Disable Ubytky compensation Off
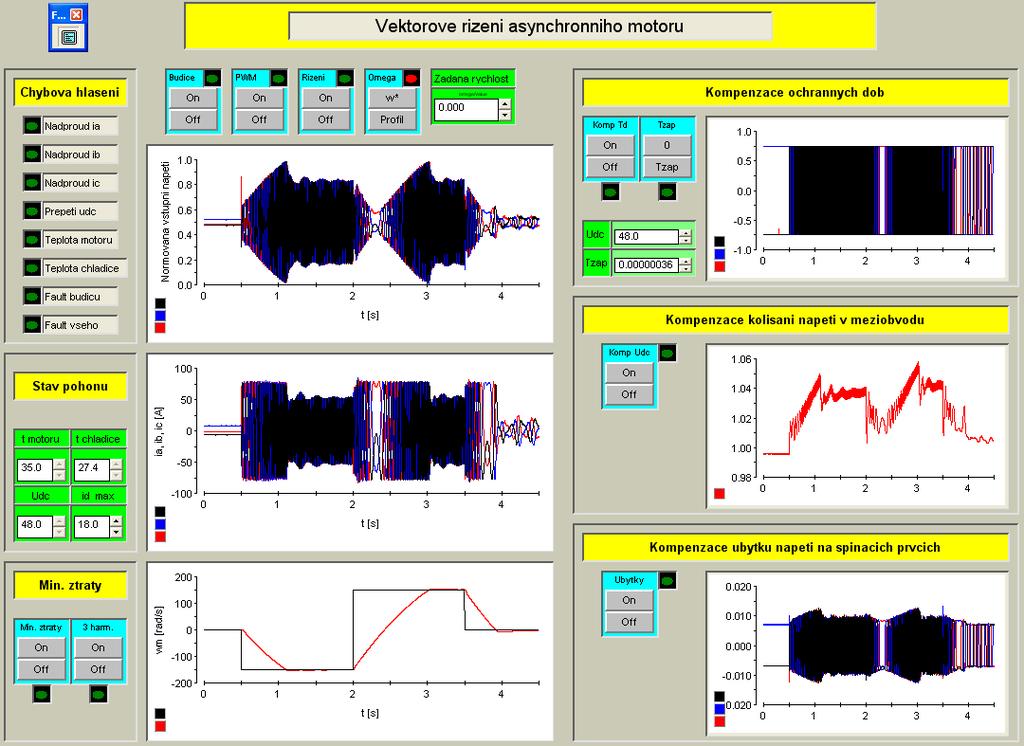 click(629, 622)
